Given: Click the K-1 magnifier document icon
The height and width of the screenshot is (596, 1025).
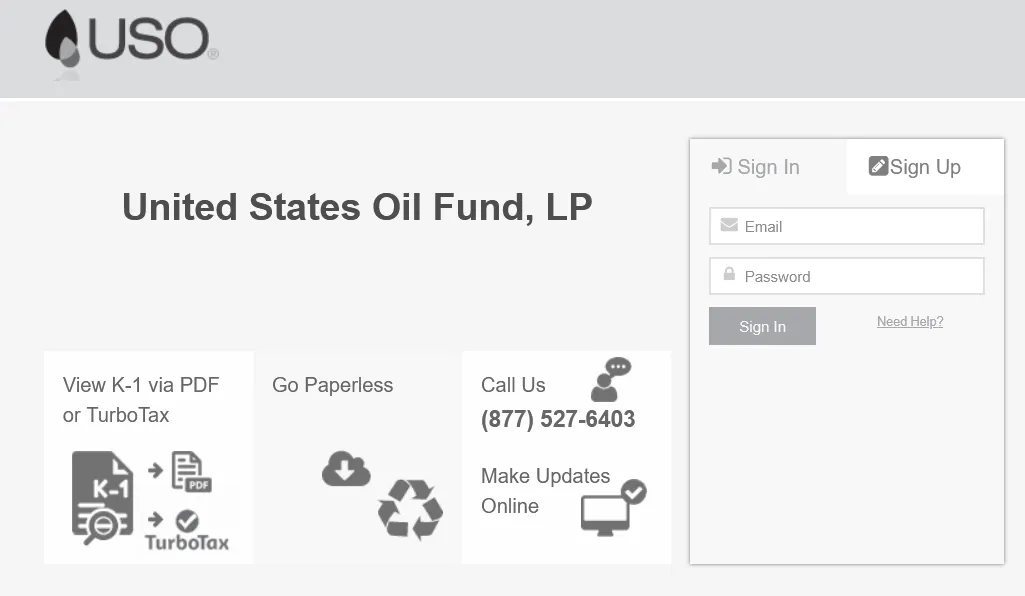Looking at the screenshot, I should pos(99,495).
